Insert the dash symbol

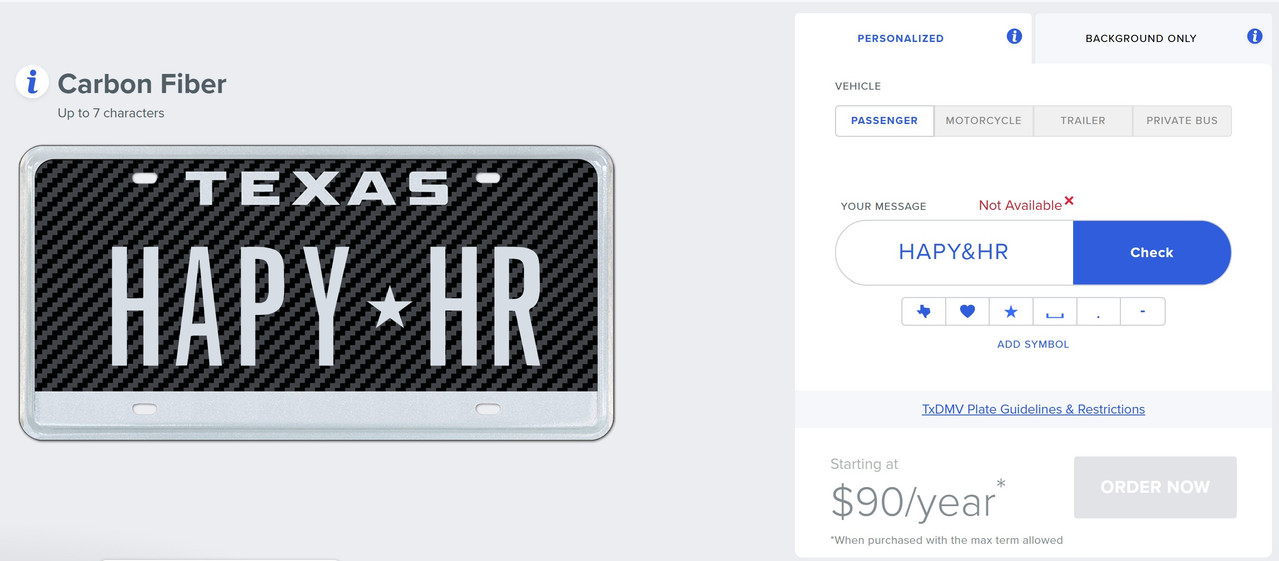pos(1143,312)
